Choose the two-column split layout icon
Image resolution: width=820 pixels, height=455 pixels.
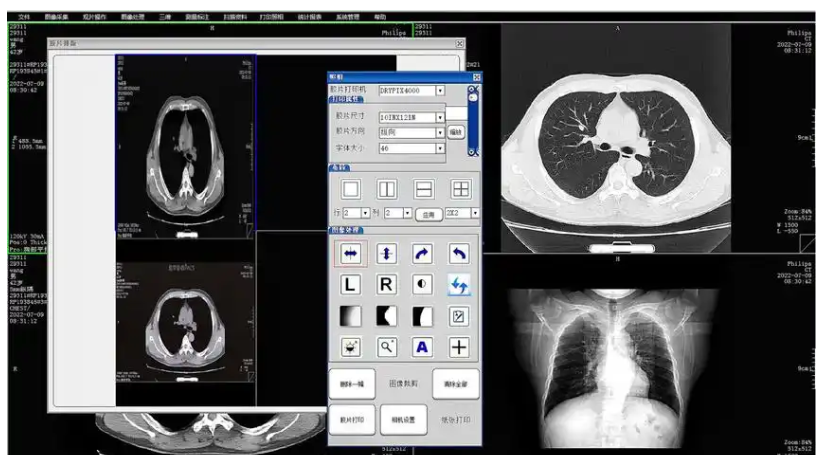click(x=387, y=189)
